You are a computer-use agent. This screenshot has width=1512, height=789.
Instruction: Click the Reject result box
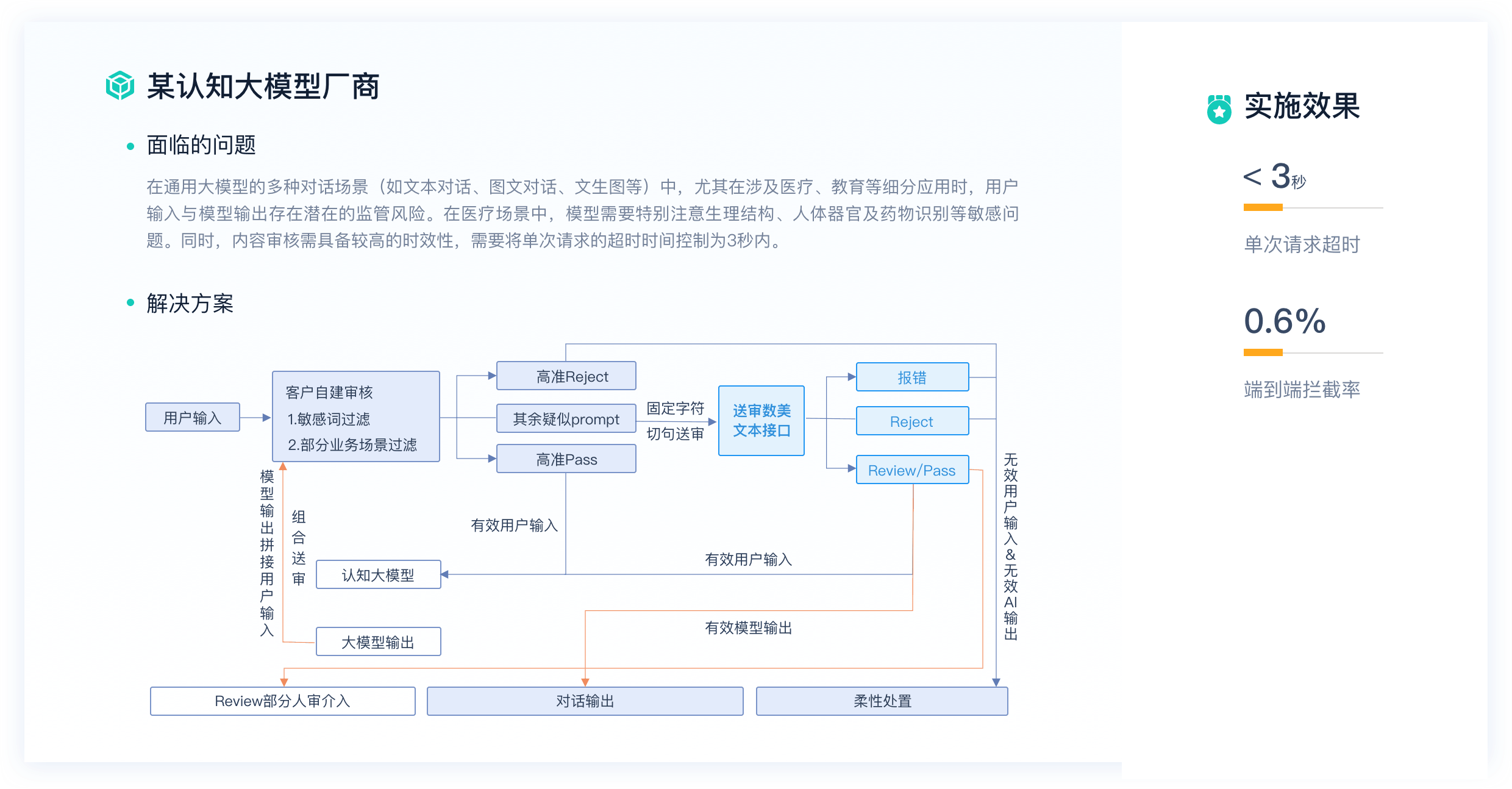coord(912,421)
